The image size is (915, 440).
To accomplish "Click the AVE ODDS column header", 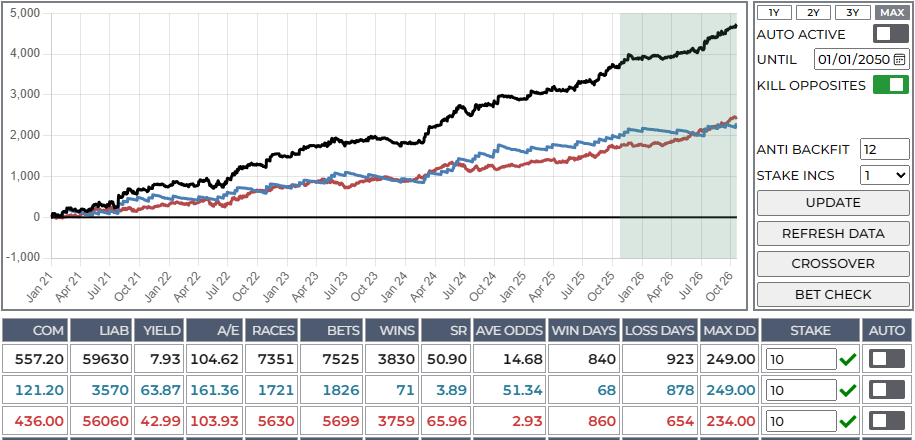I will pyautogui.click(x=509, y=330).
